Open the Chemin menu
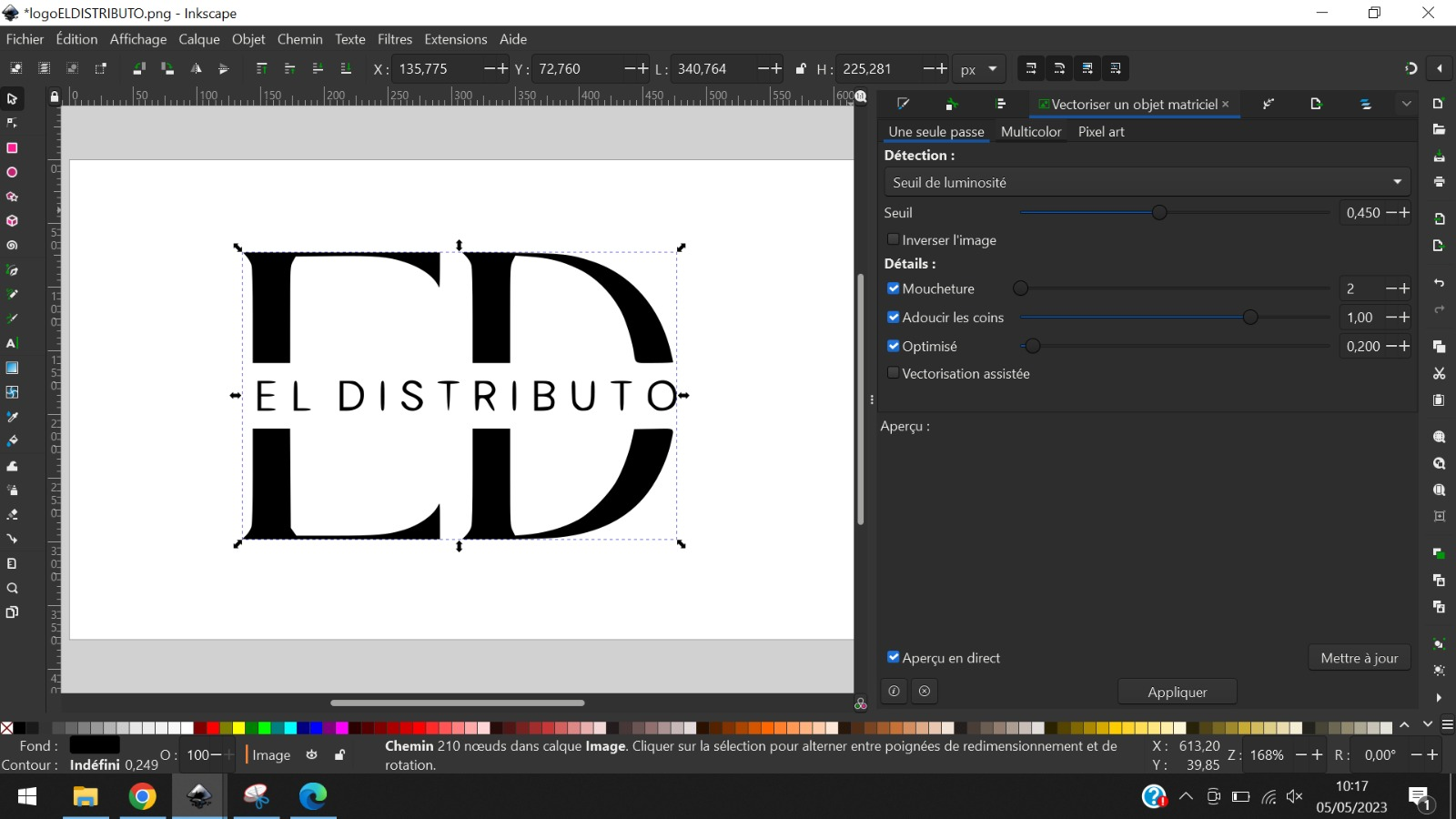This screenshot has width=1456, height=819. point(299,39)
